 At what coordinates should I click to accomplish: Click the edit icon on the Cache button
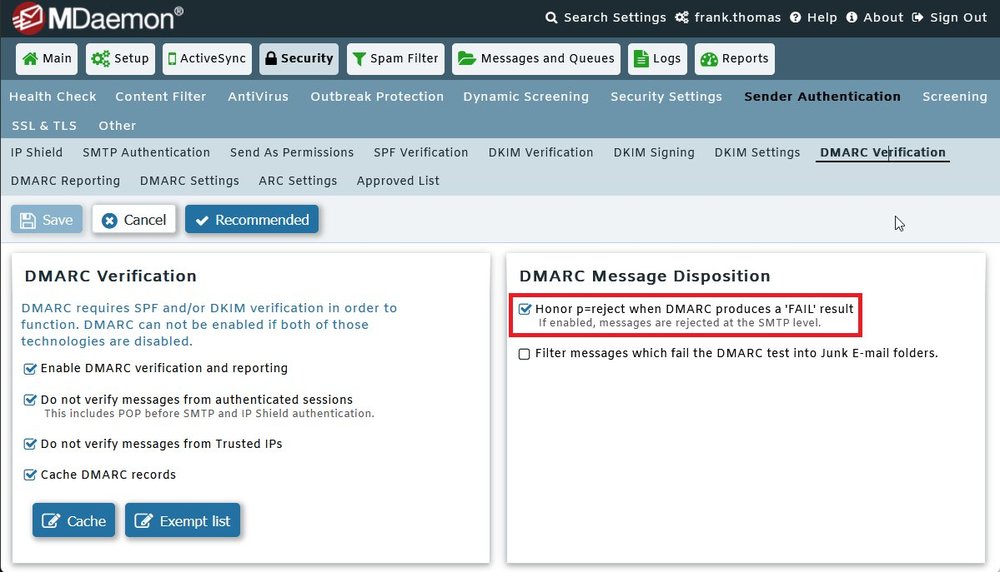tap(50, 520)
